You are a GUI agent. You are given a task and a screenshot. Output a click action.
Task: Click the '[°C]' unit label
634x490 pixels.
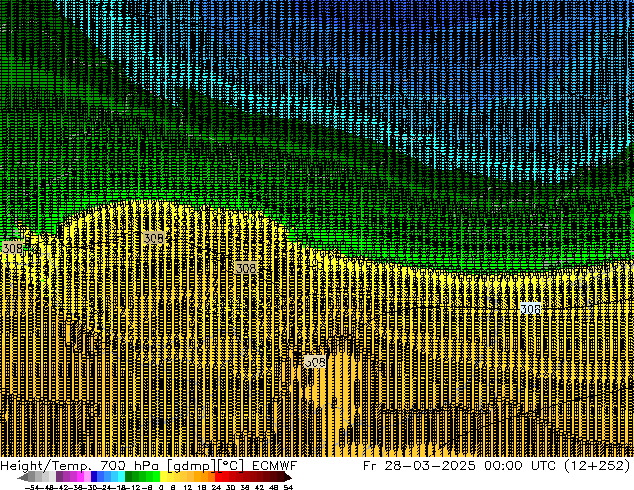point(231,466)
